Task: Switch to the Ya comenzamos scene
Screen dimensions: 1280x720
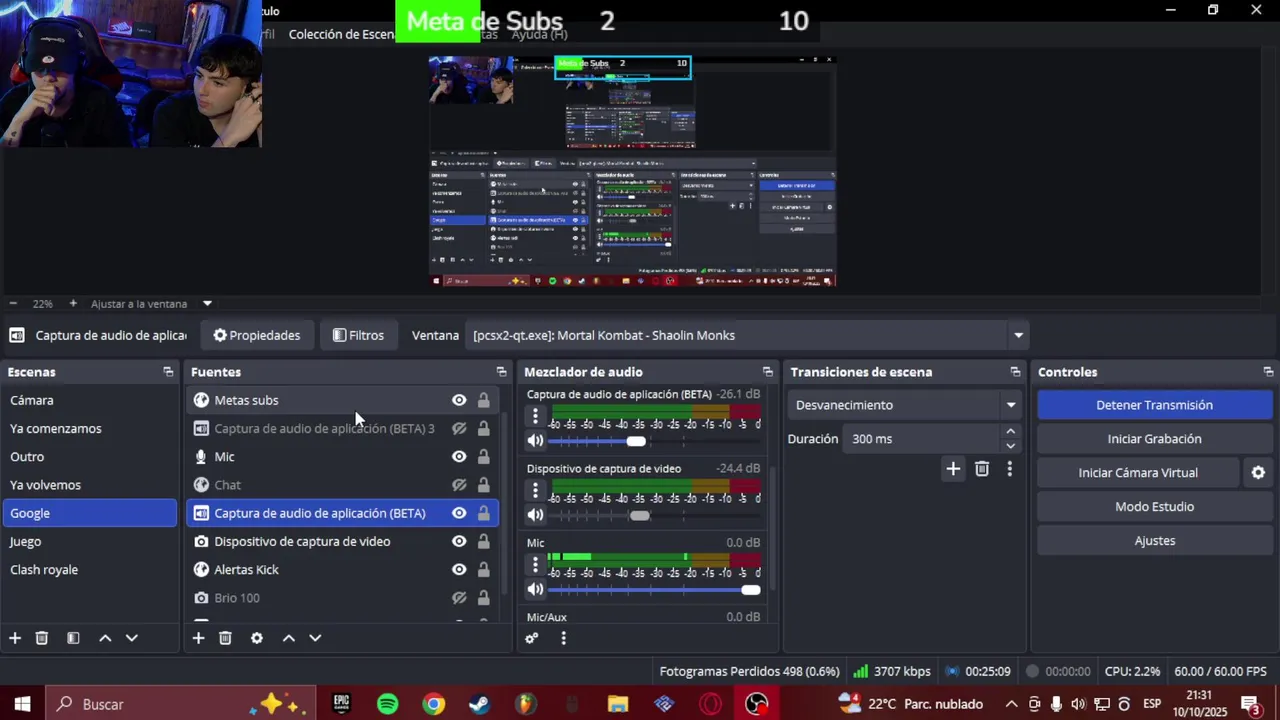Action: click(90, 428)
